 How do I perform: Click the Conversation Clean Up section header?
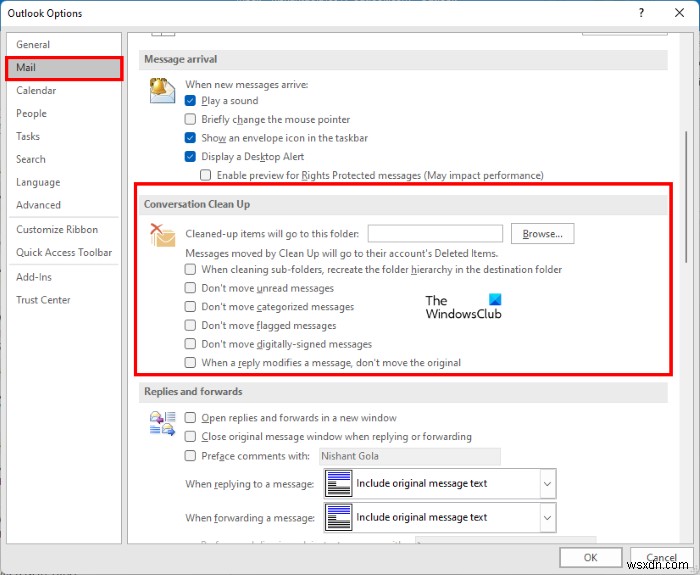pyautogui.click(x=403, y=204)
